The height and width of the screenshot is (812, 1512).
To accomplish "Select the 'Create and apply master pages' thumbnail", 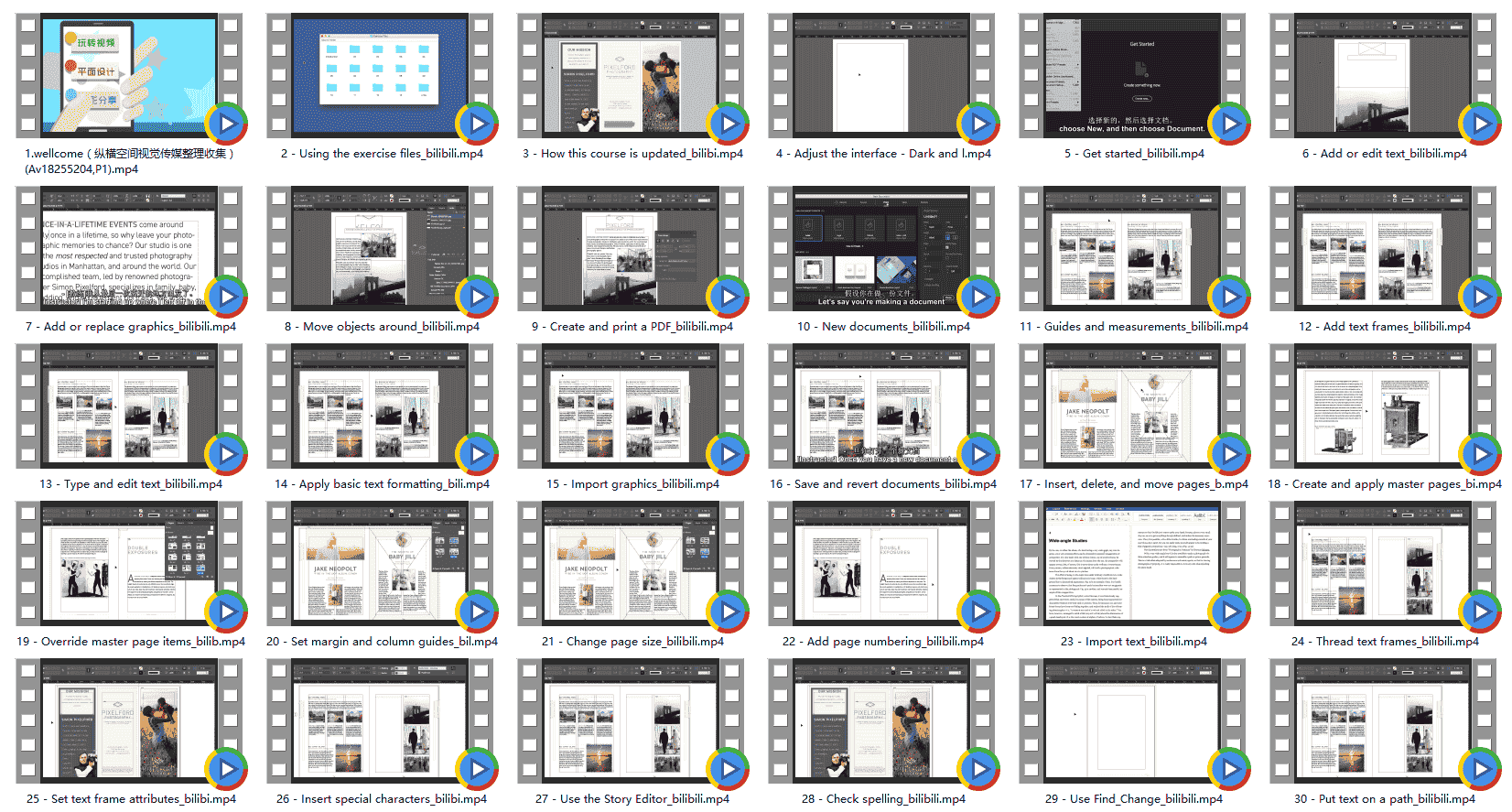I will (x=1383, y=406).
